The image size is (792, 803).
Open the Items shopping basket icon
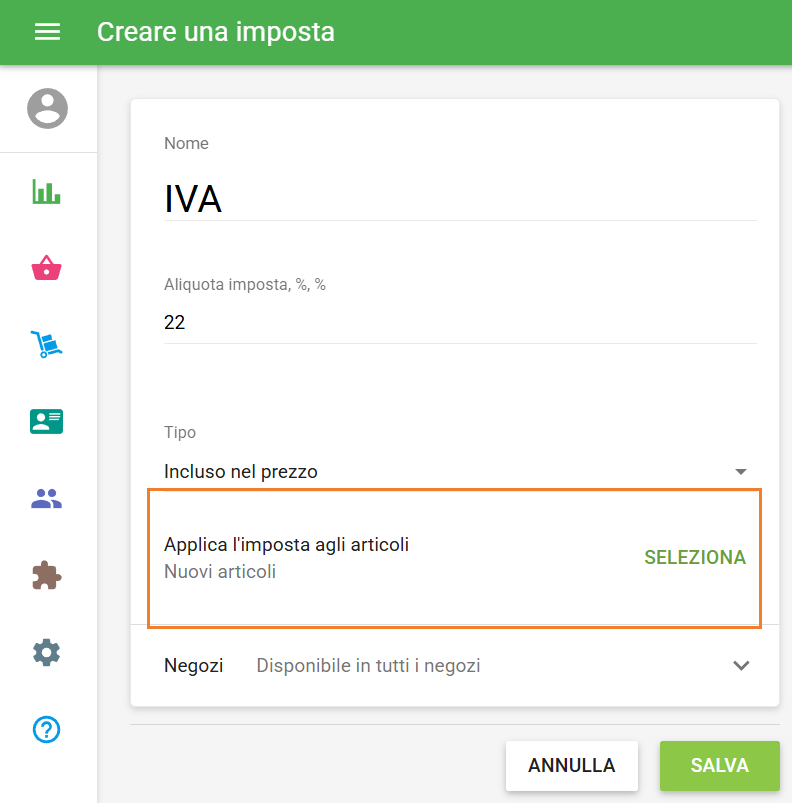coord(47,267)
